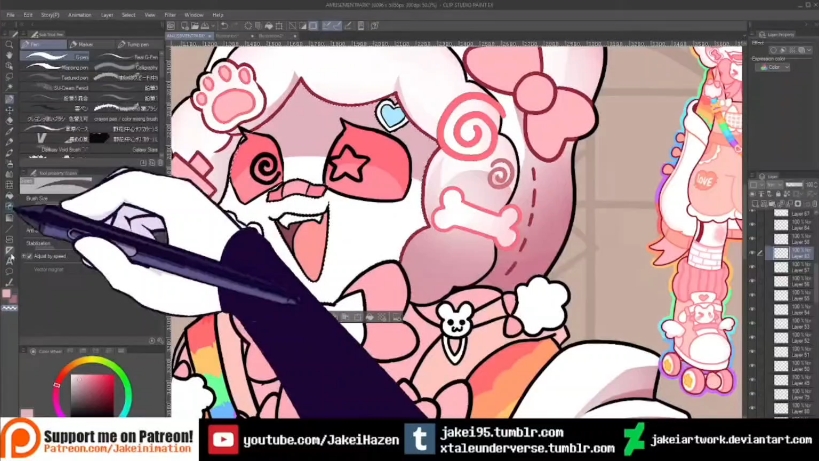
Task: Click the Deselect icon in command bar
Action: click(x=292, y=26)
